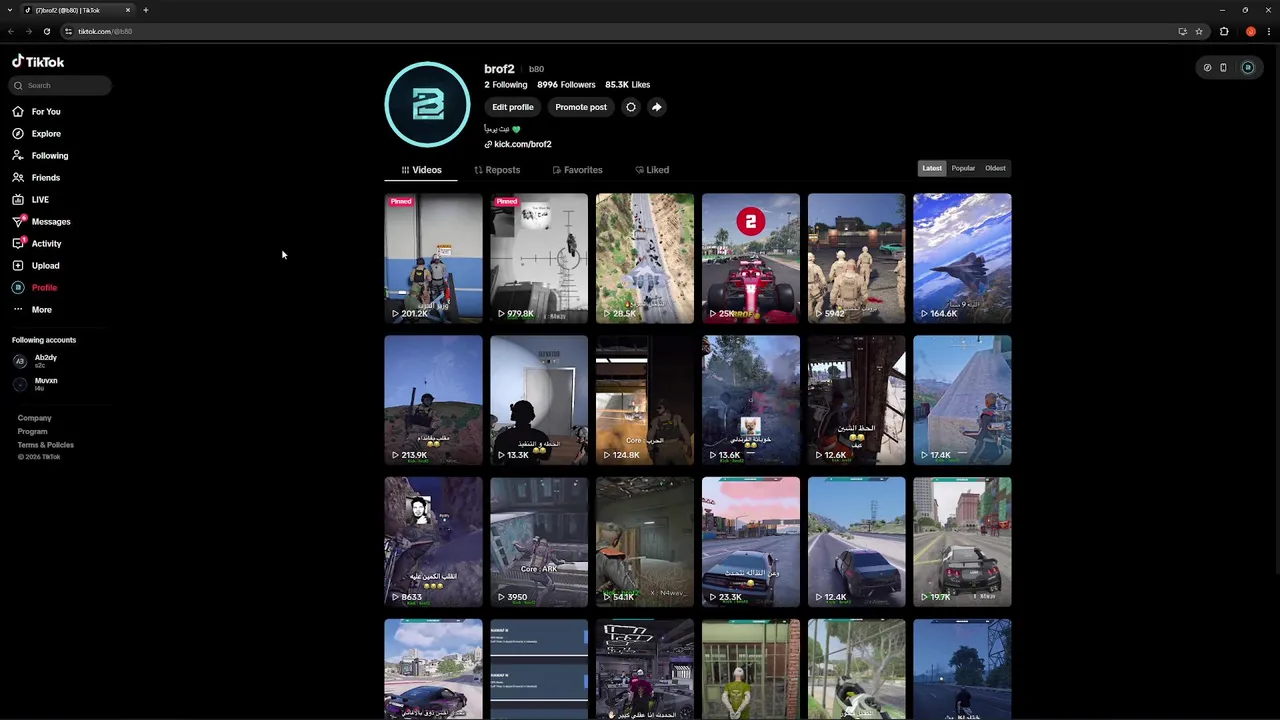Screen dimensions: 1280x720
Task: Open the Core video with 124.8K views
Action: pos(645,400)
